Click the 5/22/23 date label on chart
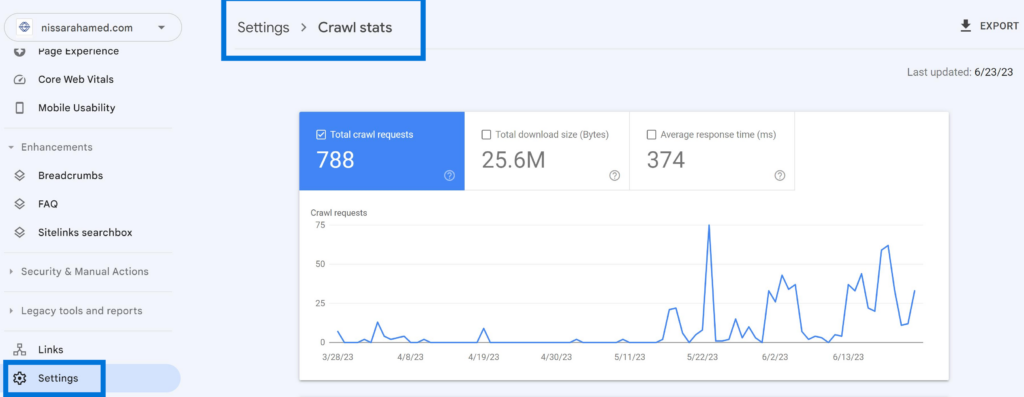Viewport: 1024px width, 397px height. pyautogui.click(x=702, y=357)
